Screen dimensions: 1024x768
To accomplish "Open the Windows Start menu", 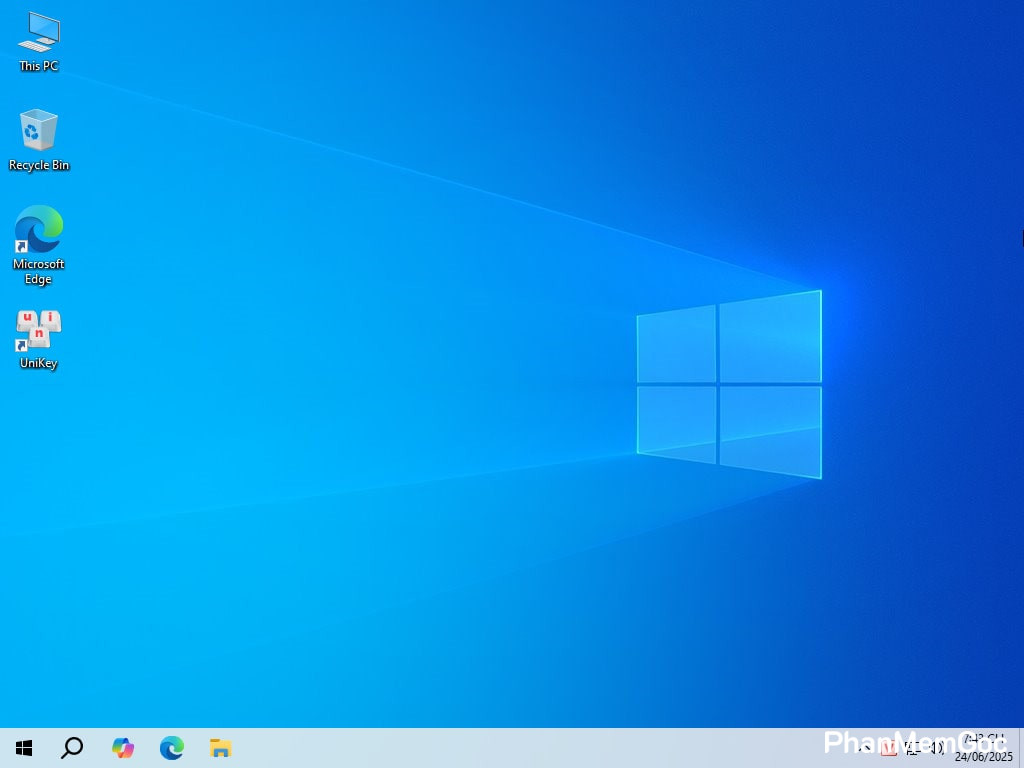I will 24,748.
